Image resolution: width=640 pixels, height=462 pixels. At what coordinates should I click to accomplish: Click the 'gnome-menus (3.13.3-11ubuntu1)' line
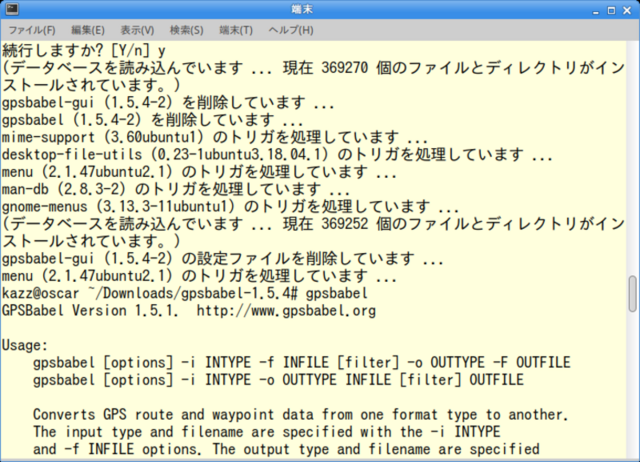point(231,207)
